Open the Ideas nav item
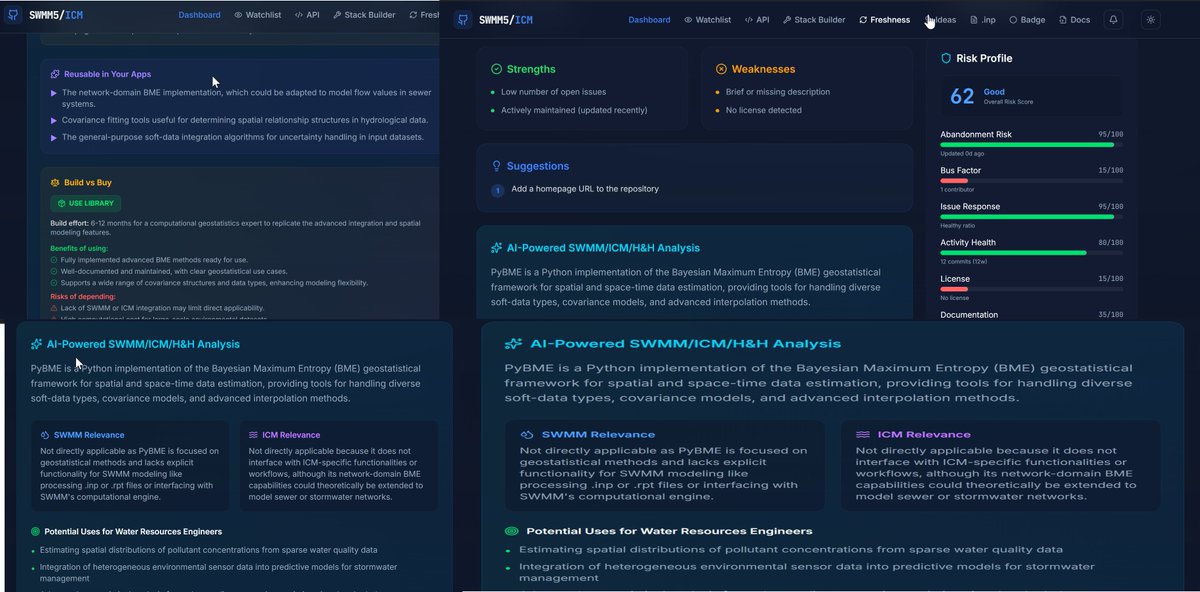This screenshot has height=592, width=1200. tap(940, 19)
